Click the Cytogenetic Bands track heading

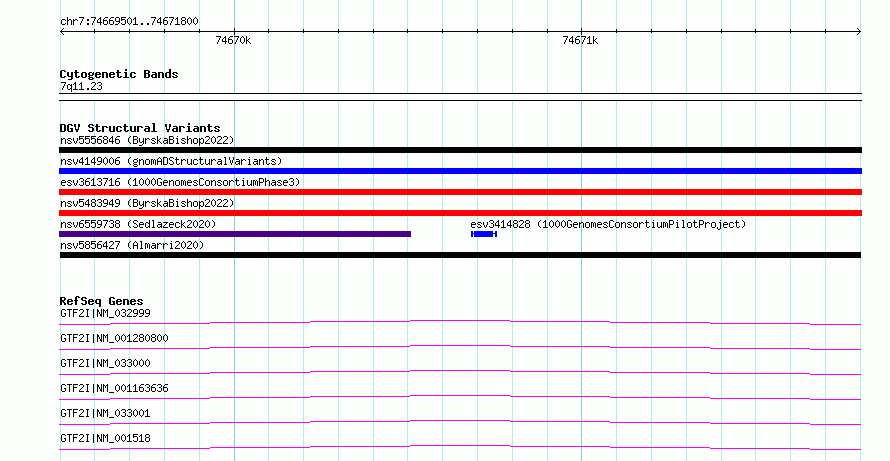point(119,74)
